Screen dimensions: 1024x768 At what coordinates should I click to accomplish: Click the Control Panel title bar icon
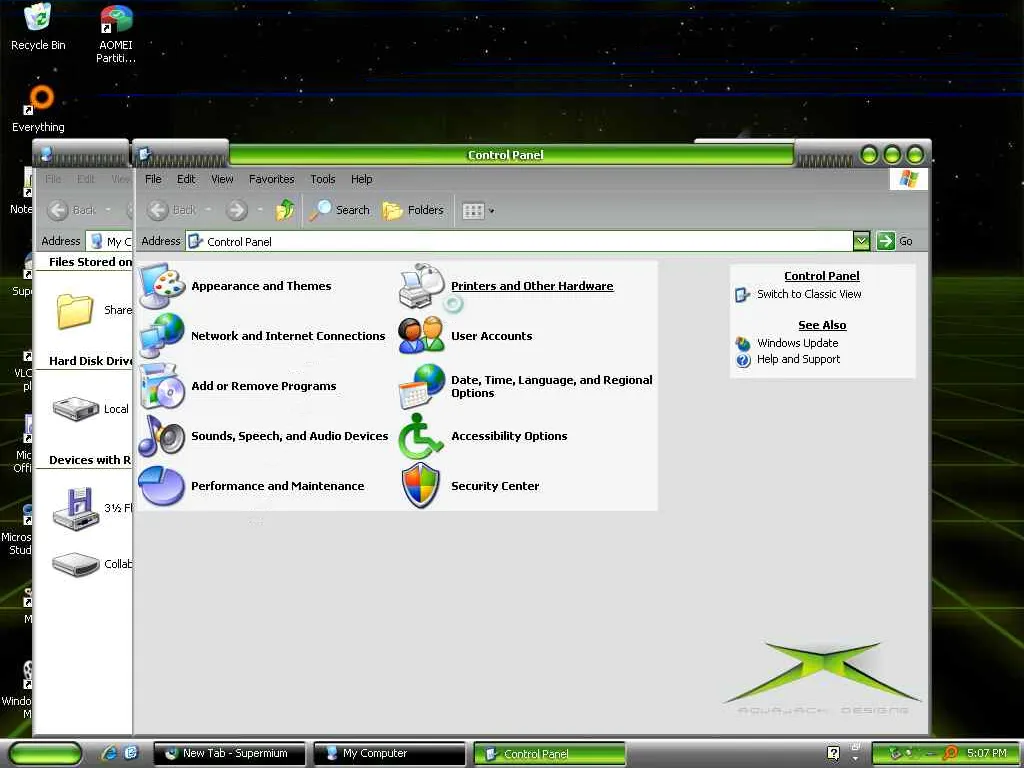click(145, 155)
